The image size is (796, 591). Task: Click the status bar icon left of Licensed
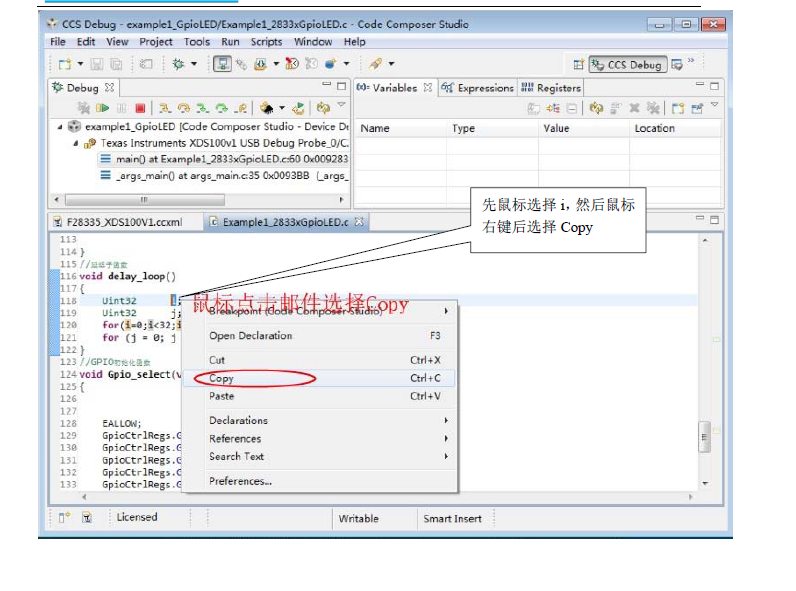pyautogui.click(x=87, y=517)
